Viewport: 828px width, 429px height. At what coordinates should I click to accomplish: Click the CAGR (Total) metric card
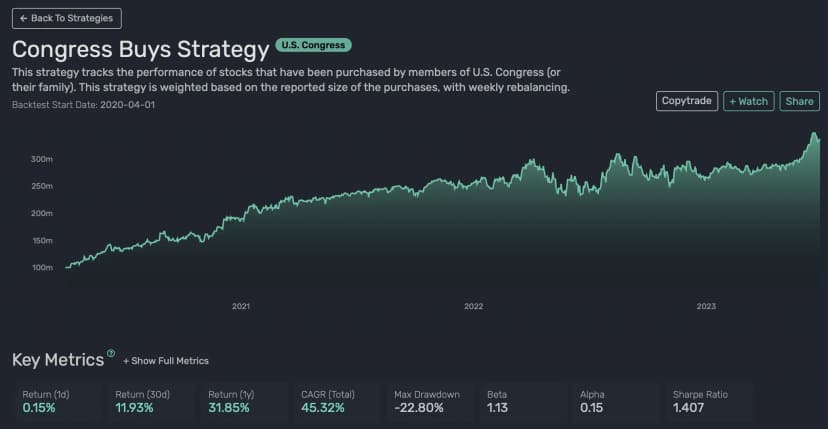coord(336,402)
